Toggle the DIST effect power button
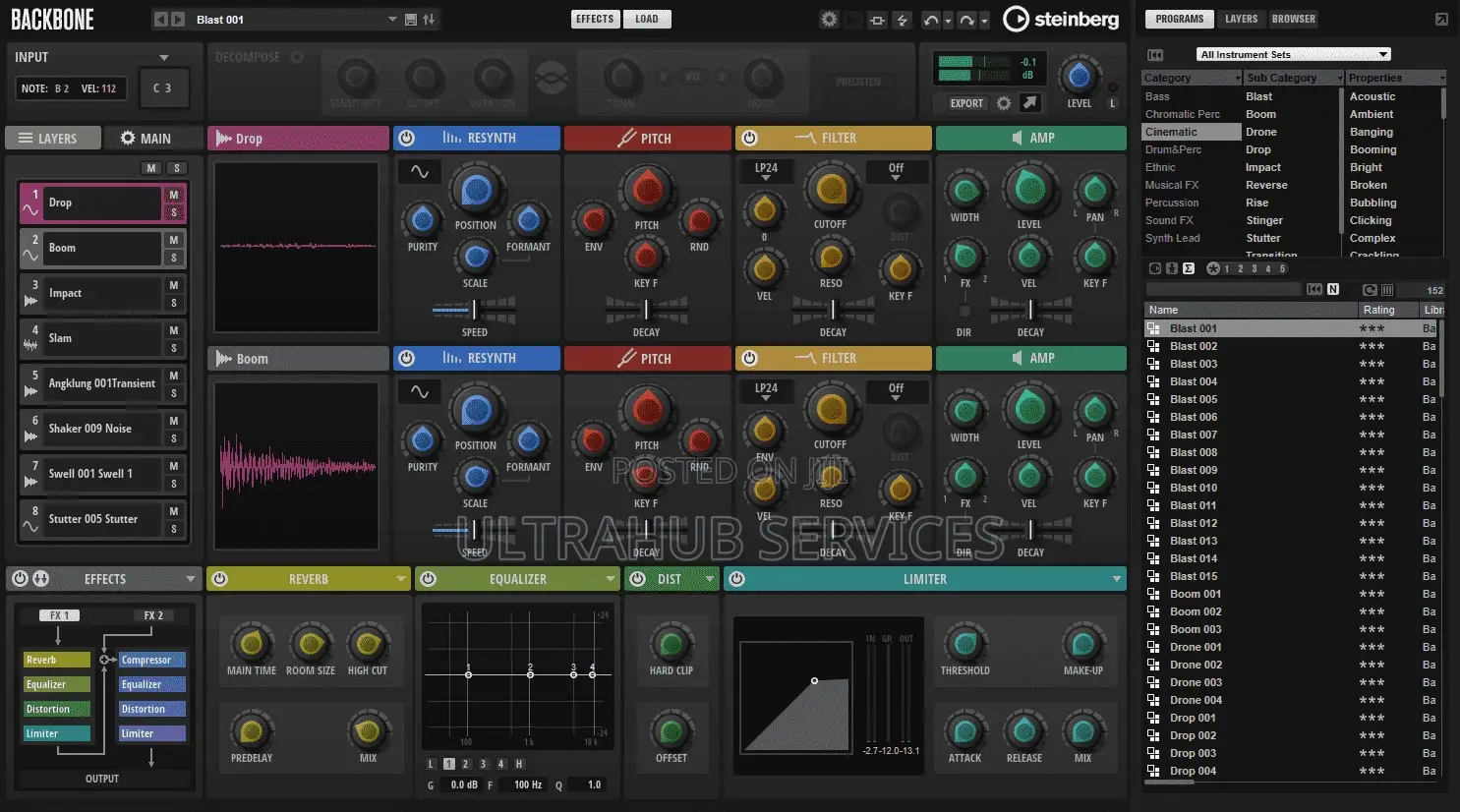This screenshot has height=812, width=1460. [x=635, y=579]
